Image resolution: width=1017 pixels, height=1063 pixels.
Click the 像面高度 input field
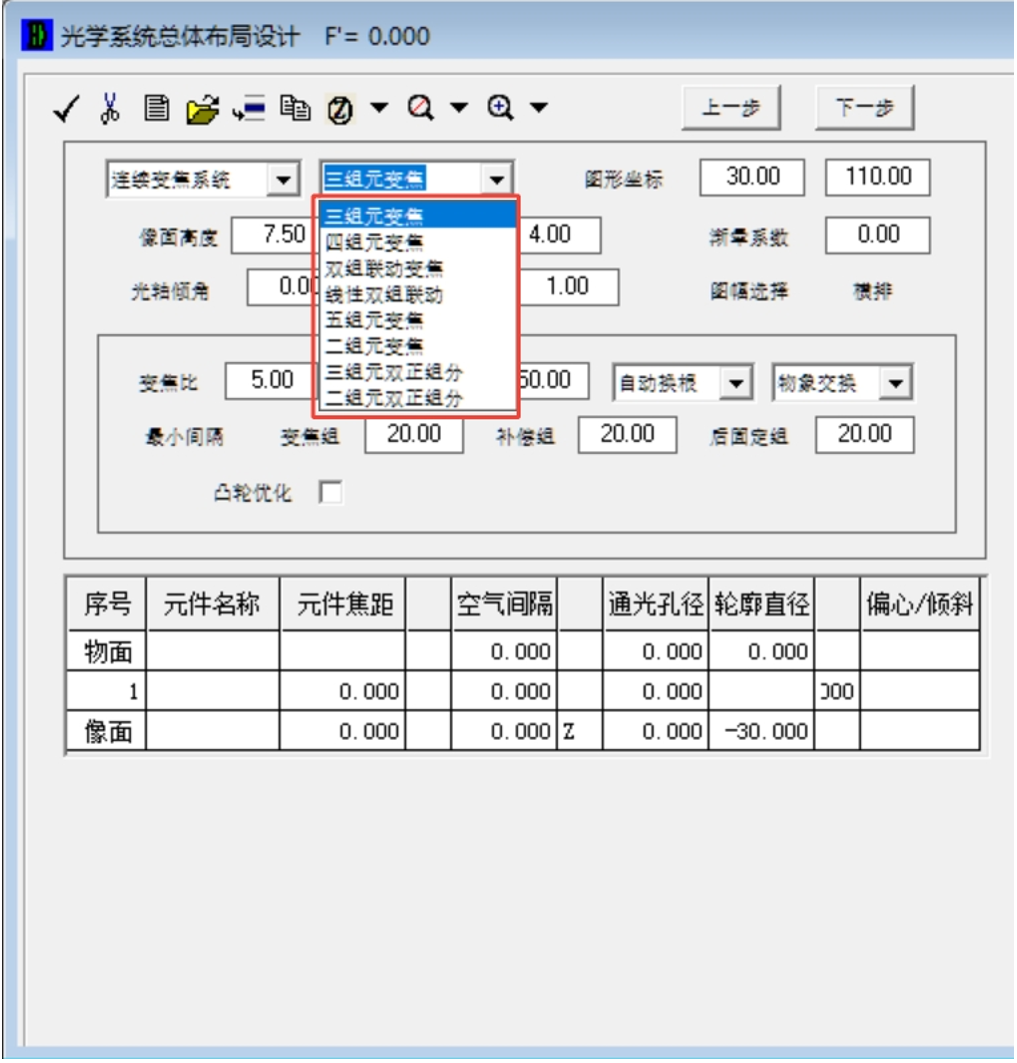coord(272,236)
